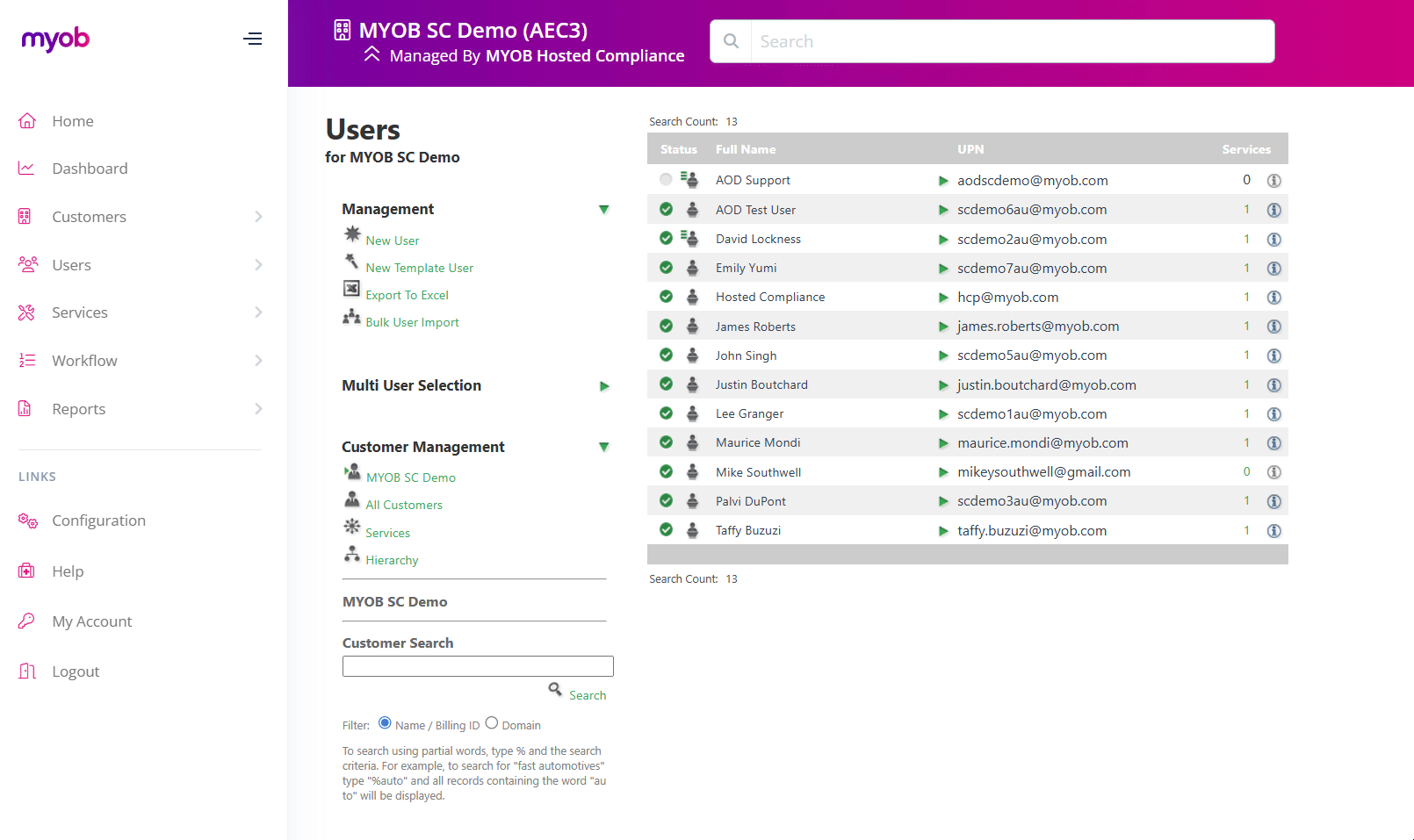Click the Home house icon in the sidebar
Viewport: 1414px width, 840px height.
click(27, 120)
